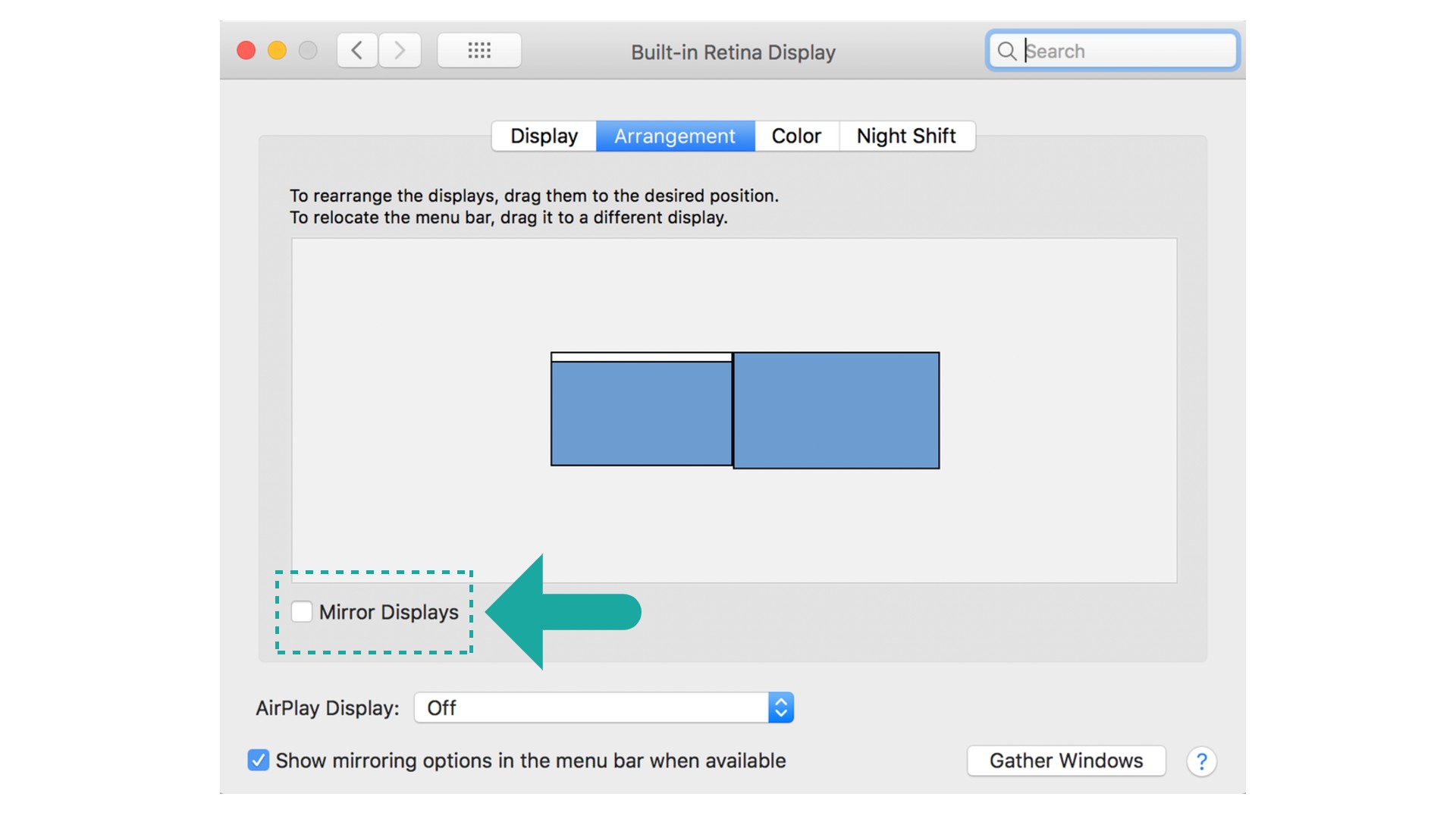Select the right display rectangle

(x=836, y=410)
